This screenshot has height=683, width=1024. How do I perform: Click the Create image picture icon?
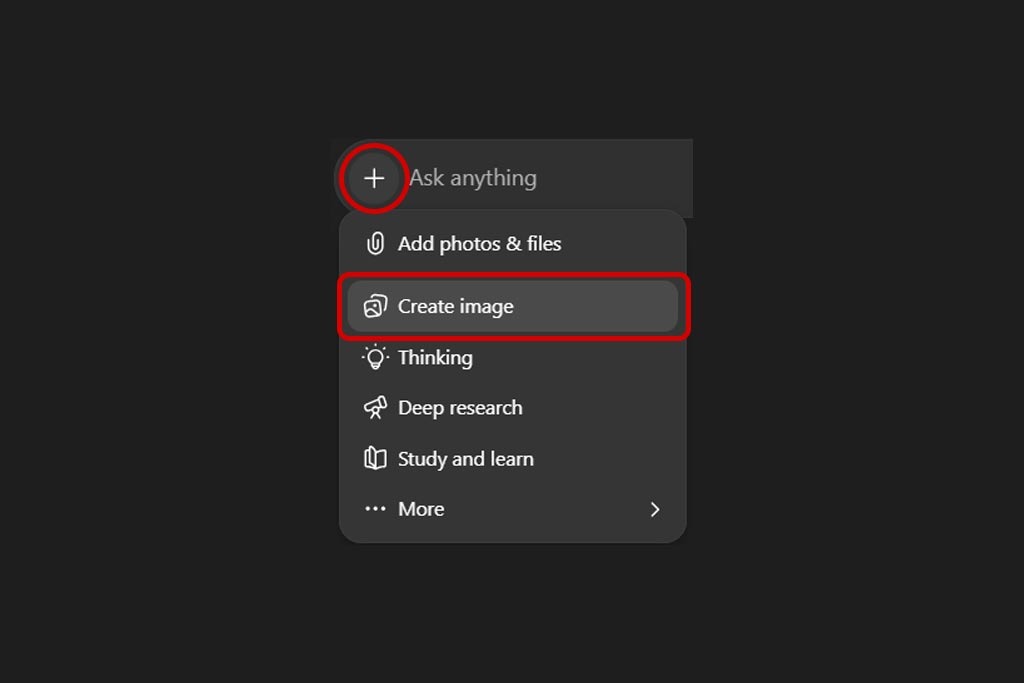coord(375,306)
